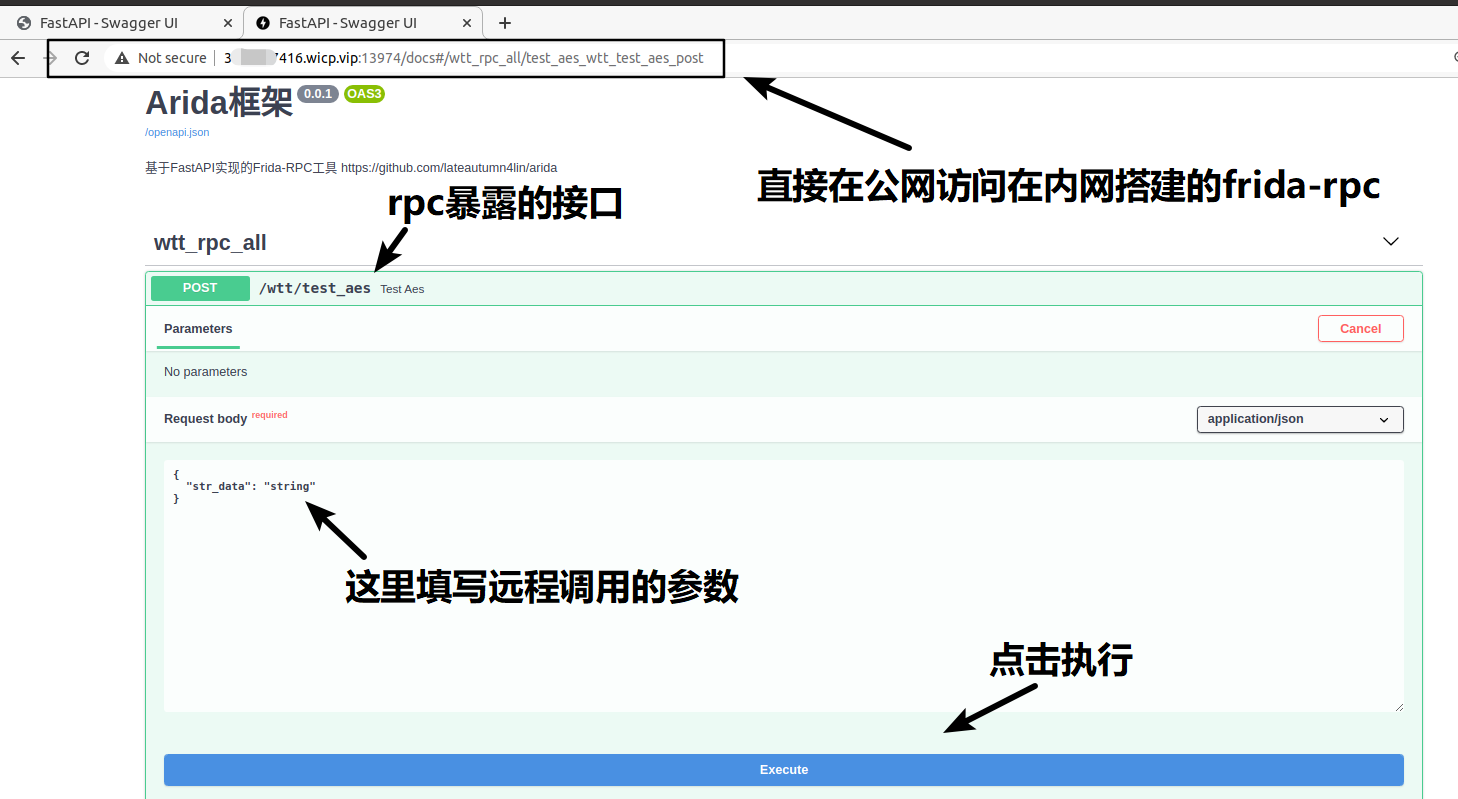Image resolution: width=1458 pixels, height=799 pixels.
Task: Click the favicon of the active tab
Action: click(x=263, y=23)
